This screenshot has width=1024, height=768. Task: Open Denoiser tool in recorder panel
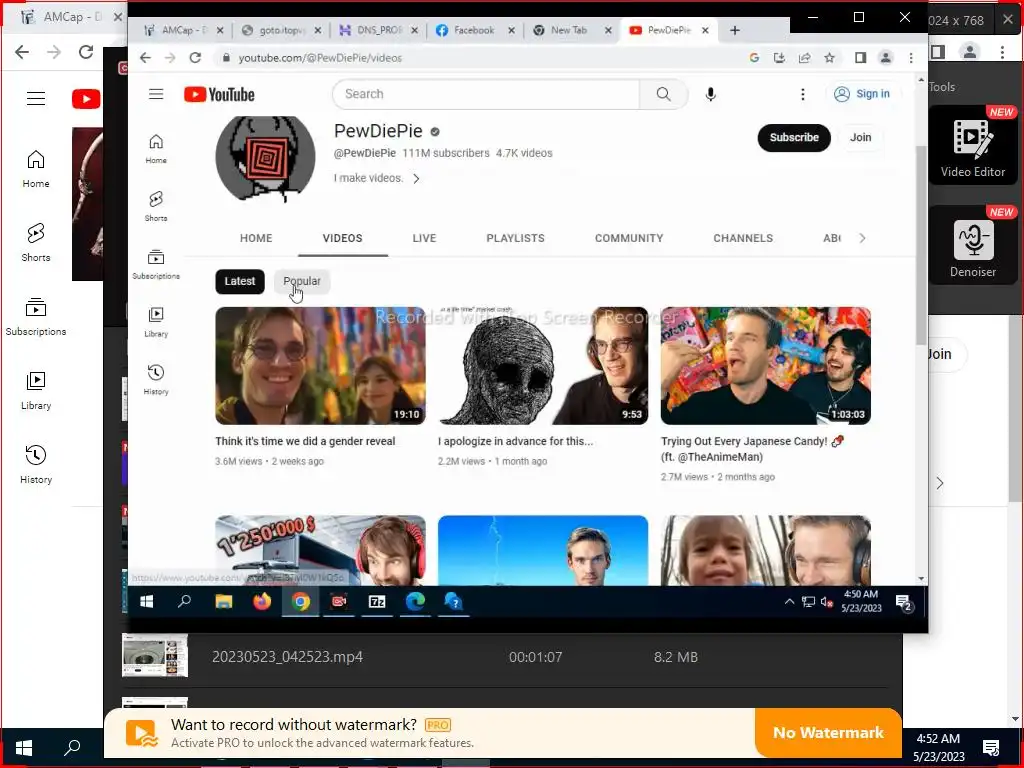[972, 247]
